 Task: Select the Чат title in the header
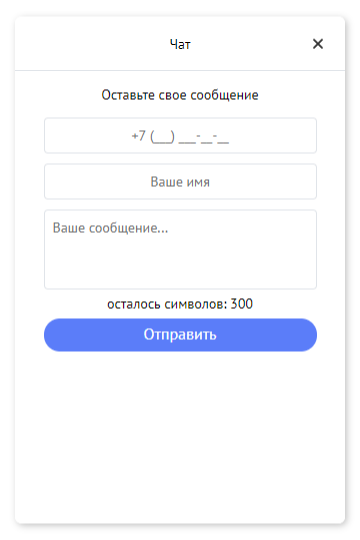click(x=180, y=44)
